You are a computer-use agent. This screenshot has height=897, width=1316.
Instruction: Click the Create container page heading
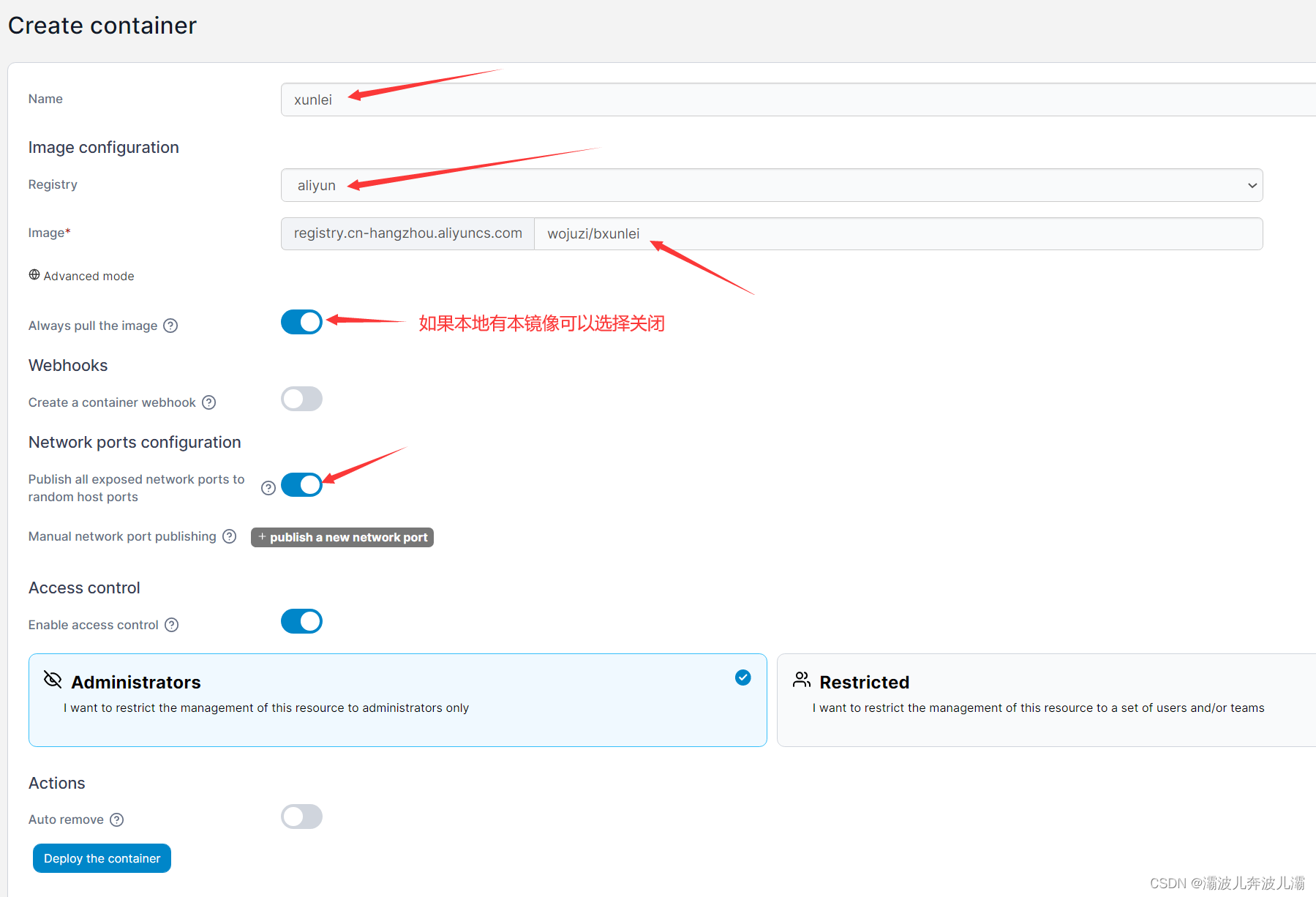click(x=102, y=26)
